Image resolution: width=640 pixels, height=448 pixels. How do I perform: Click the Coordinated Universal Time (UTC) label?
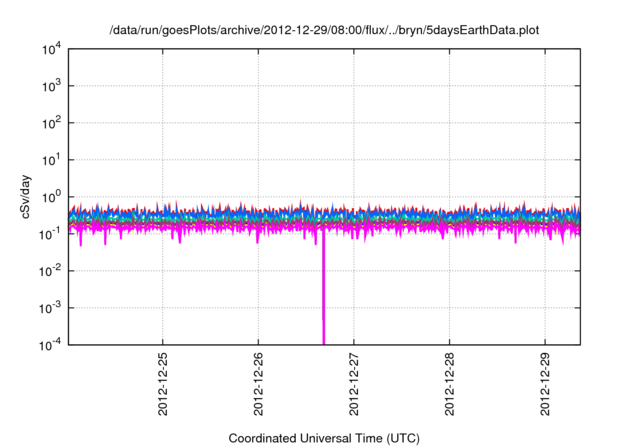(x=324, y=438)
